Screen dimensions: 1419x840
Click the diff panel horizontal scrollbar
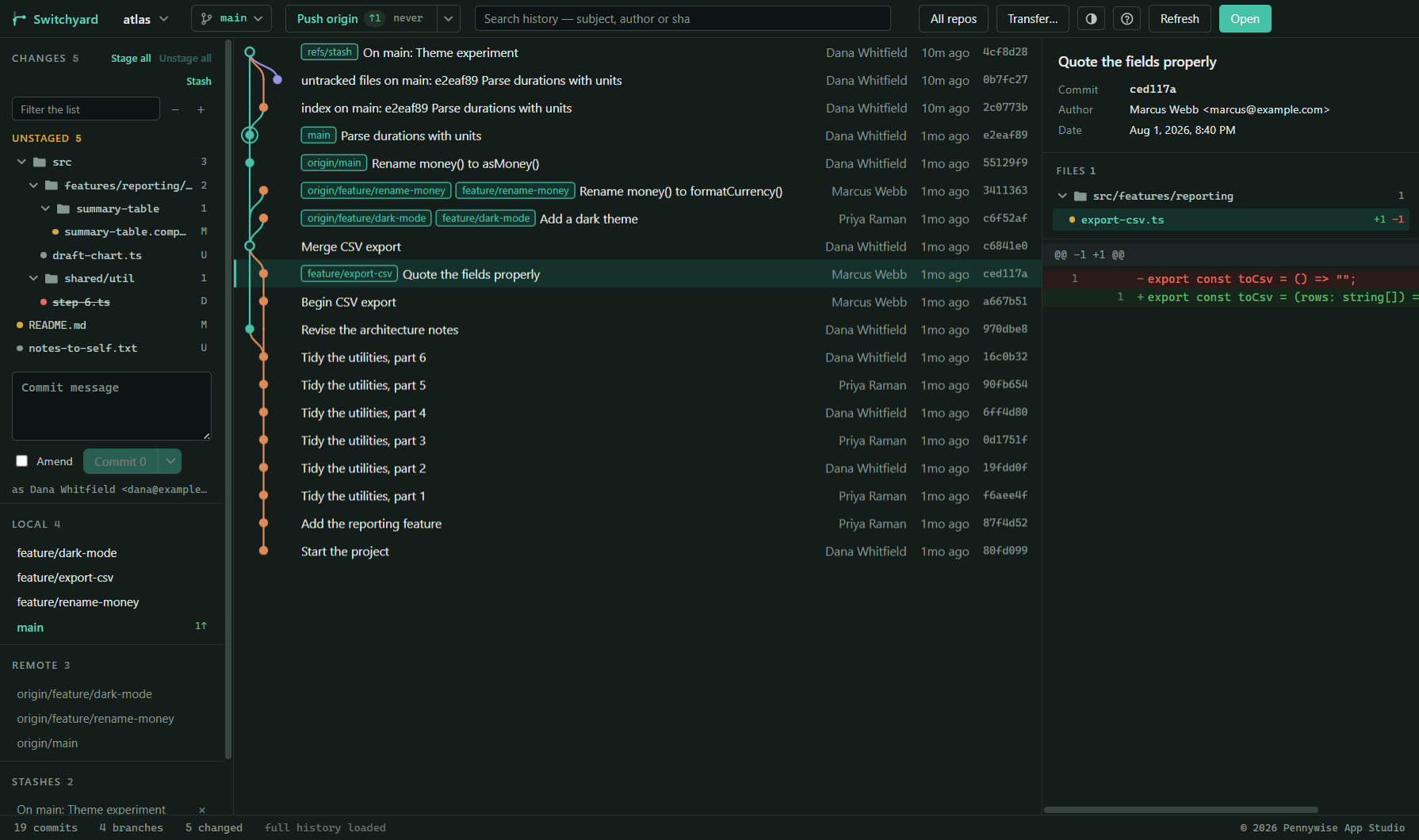(x=1181, y=810)
